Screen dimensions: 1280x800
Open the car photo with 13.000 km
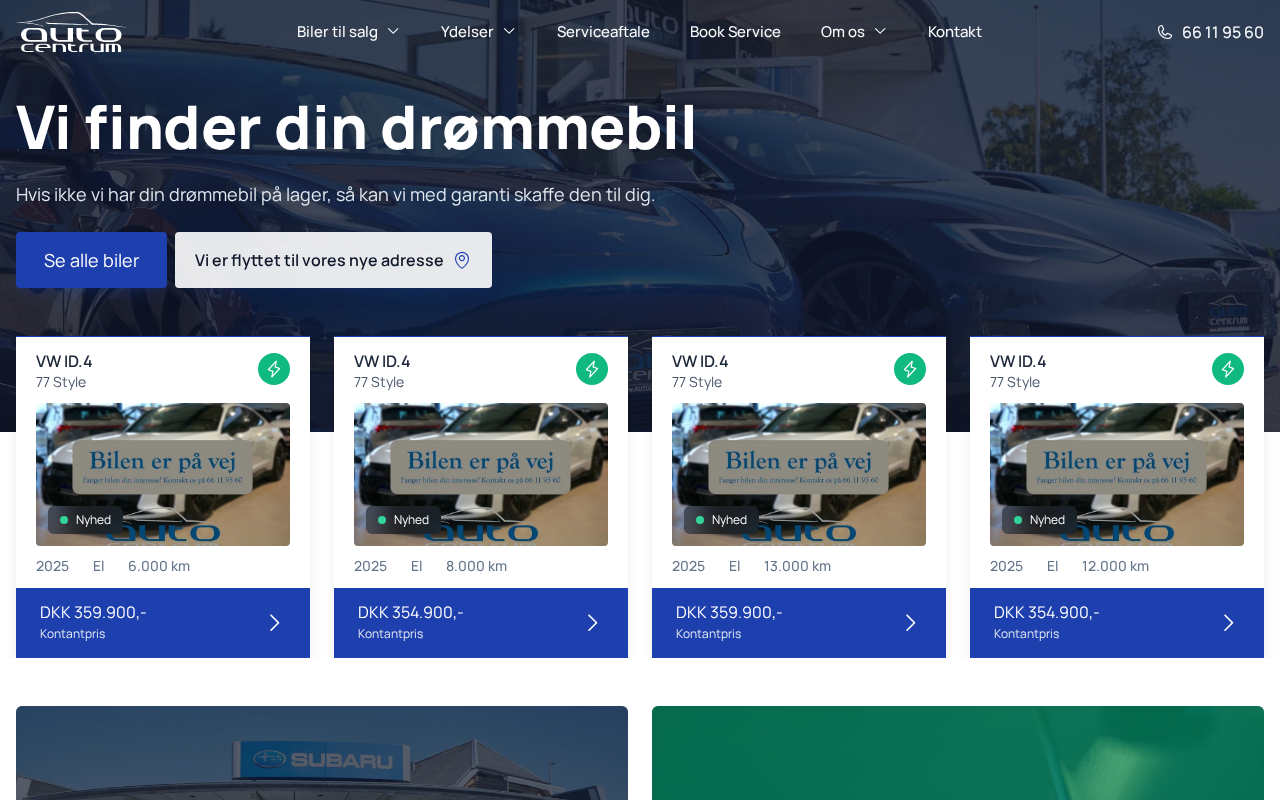click(x=799, y=474)
